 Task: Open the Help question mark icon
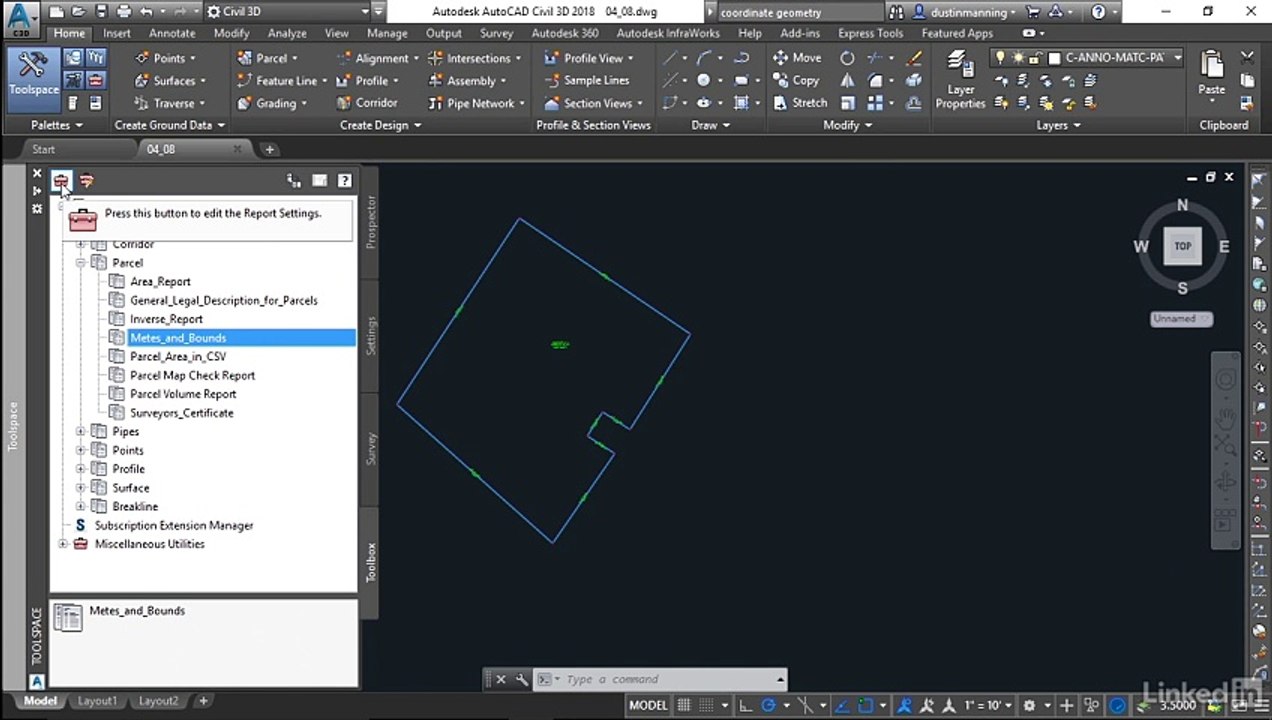coord(1099,12)
